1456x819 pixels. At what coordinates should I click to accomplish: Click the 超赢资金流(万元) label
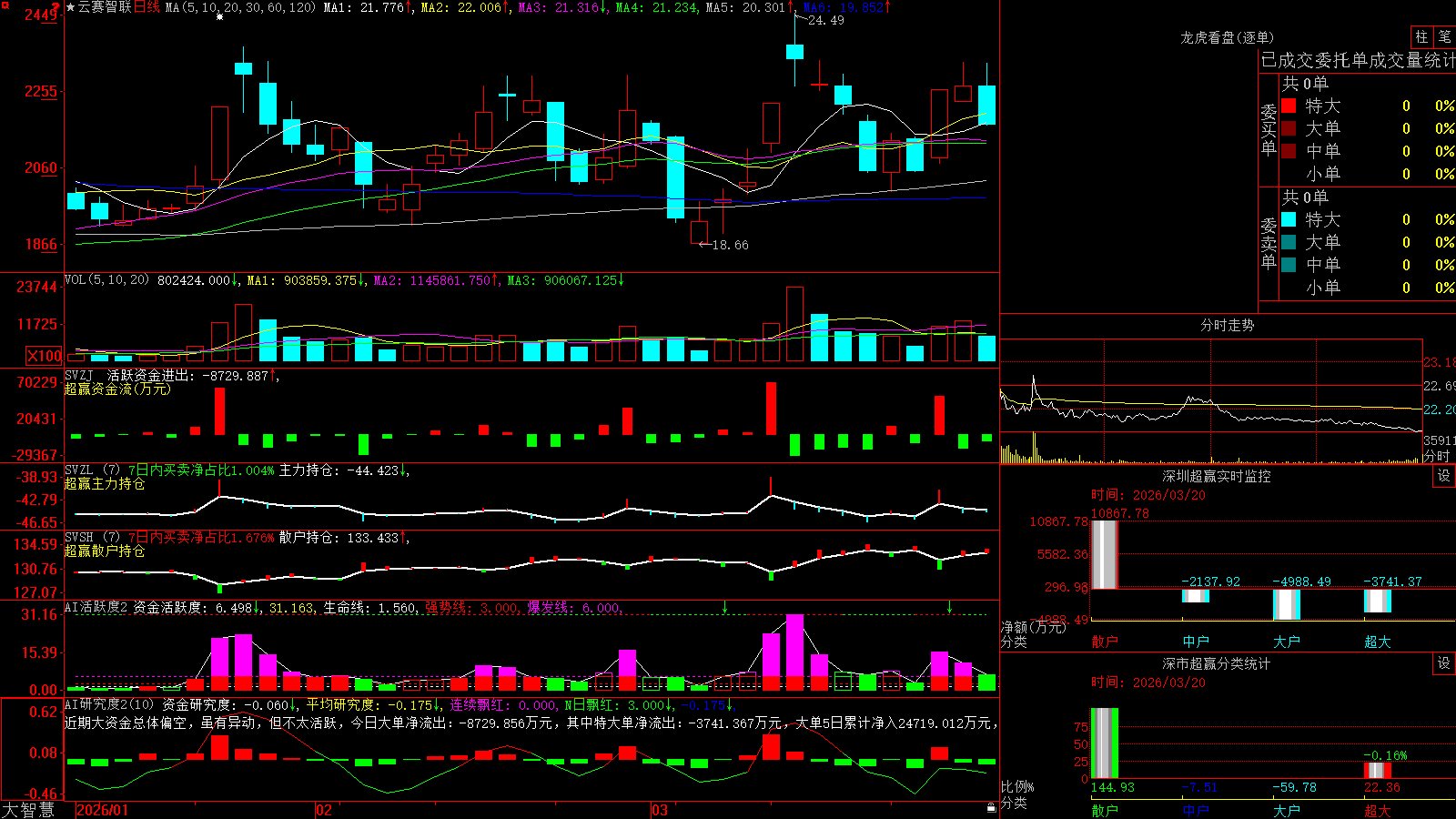(x=117, y=389)
